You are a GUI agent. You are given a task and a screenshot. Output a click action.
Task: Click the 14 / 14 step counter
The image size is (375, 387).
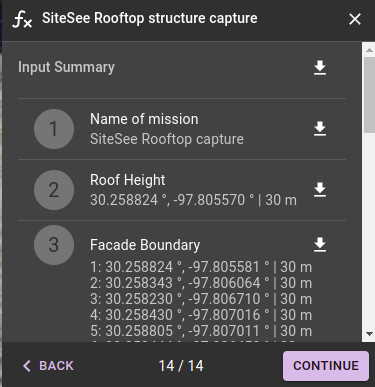[x=181, y=366]
